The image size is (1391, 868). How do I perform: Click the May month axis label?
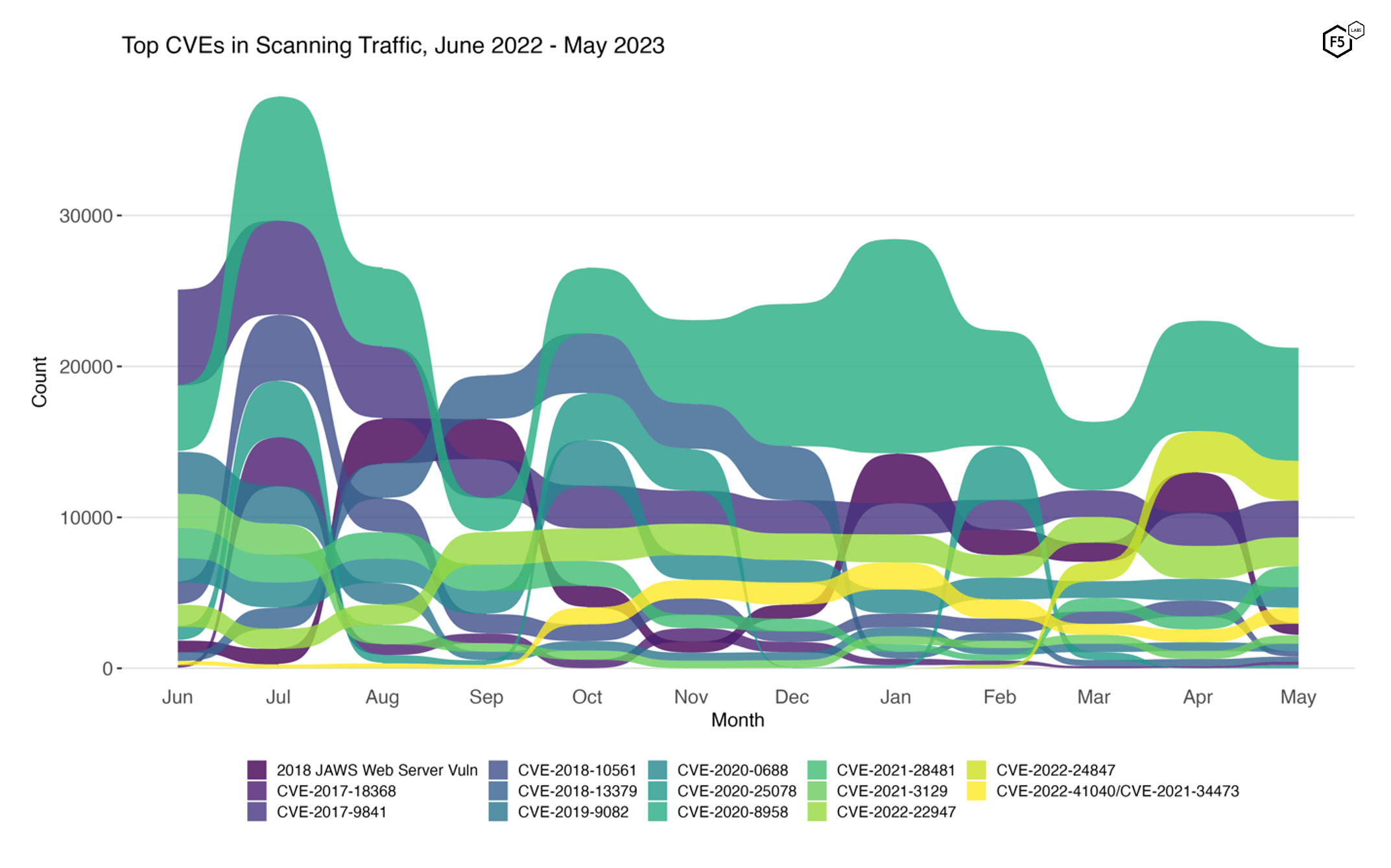(1298, 698)
